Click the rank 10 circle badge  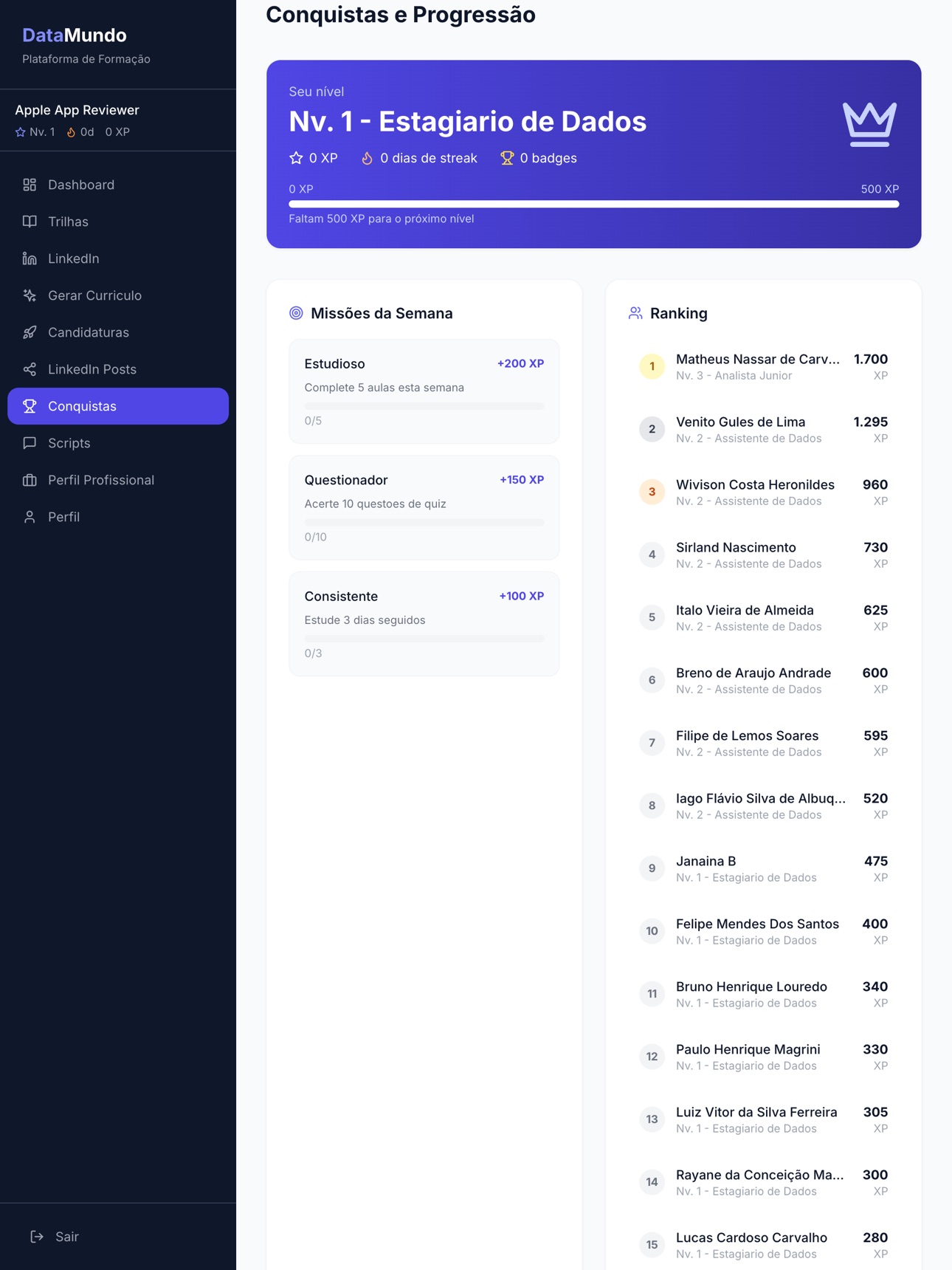pyautogui.click(x=652, y=931)
